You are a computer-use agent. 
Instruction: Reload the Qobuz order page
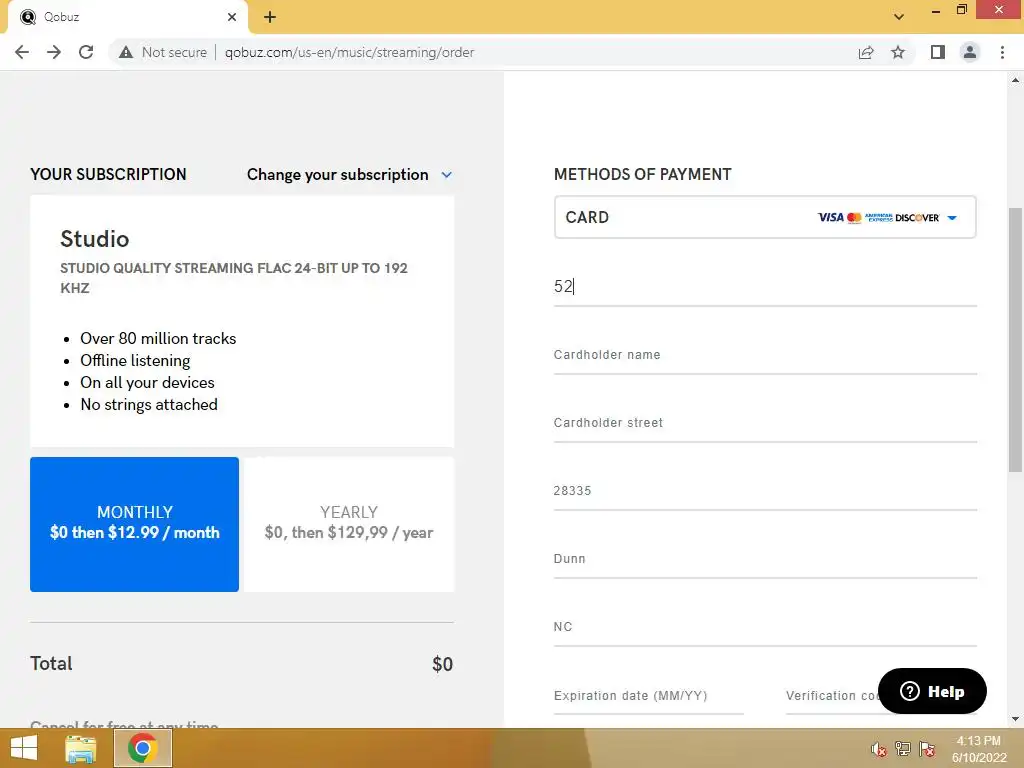pyautogui.click(x=86, y=52)
